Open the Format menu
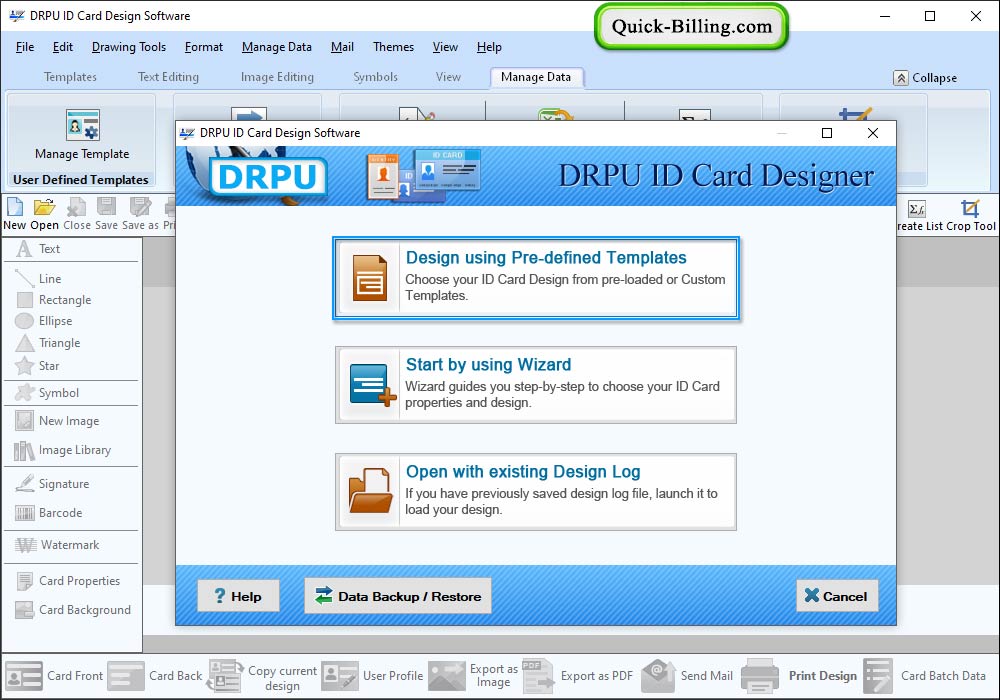This screenshot has width=1000, height=700. (203, 47)
